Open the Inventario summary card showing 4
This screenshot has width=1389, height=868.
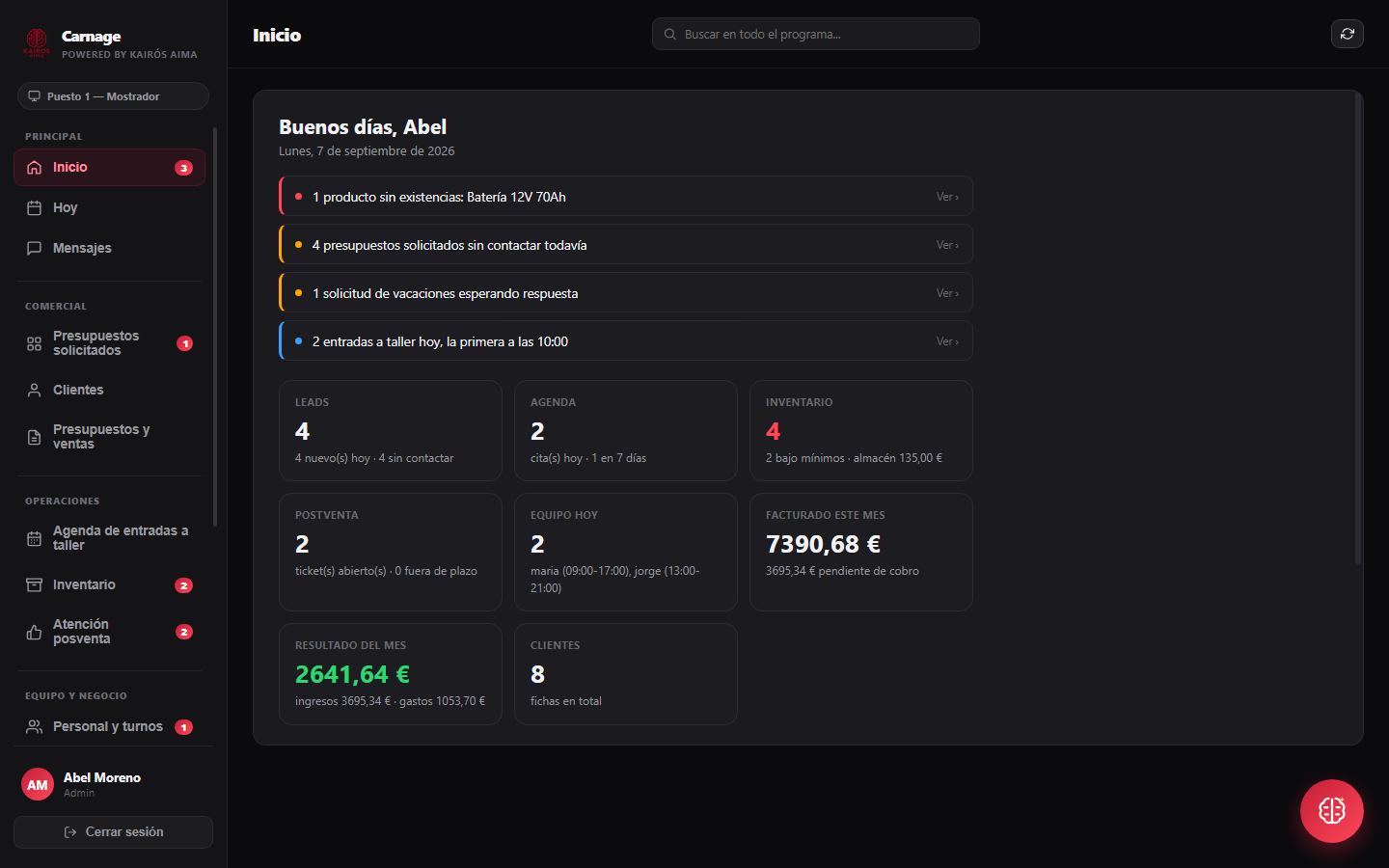(x=861, y=431)
